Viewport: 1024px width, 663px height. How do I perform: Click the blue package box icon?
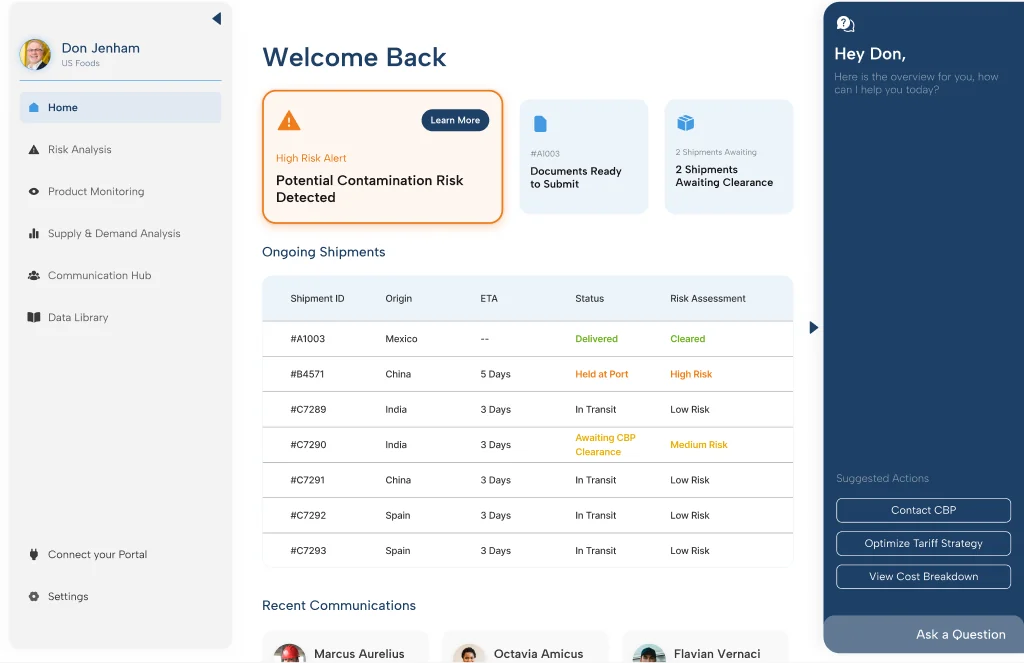point(685,123)
